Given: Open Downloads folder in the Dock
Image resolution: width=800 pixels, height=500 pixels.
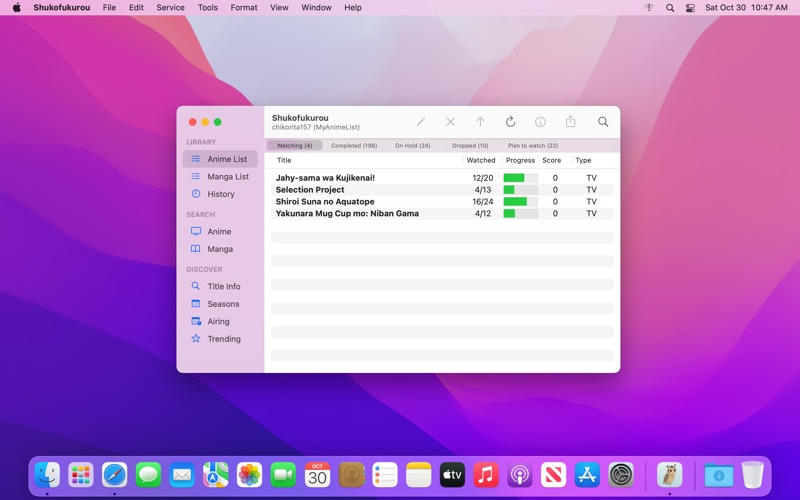Looking at the screenshot, I should pos(718,475).
